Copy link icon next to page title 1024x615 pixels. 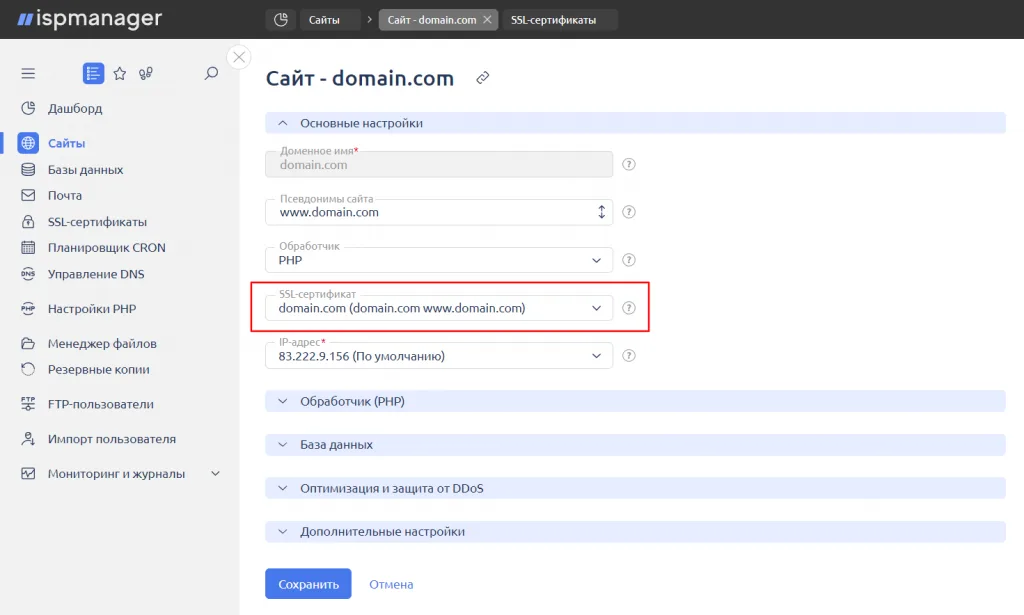pyautogui.click(x=483, y=78)
